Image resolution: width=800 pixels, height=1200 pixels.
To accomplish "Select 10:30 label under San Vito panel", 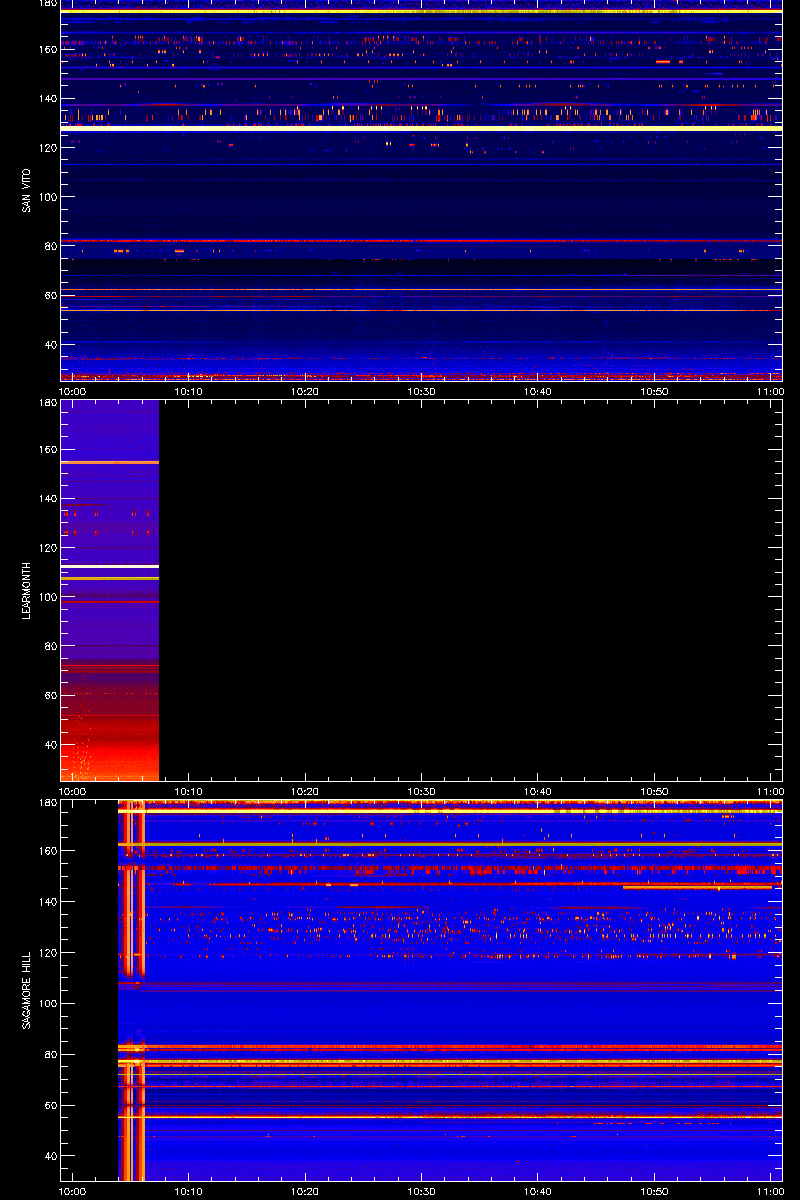I will [421, 391].
